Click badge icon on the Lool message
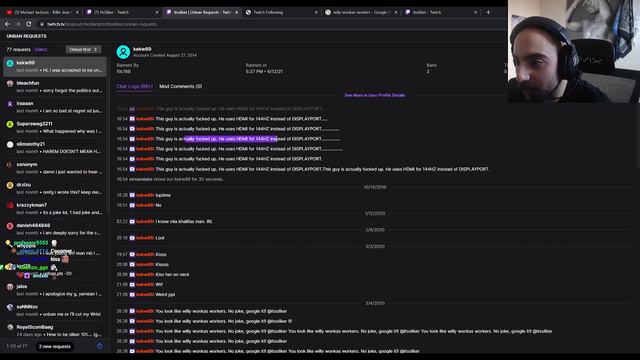This screenshot has height=360, width=640. tap(132, 238)
